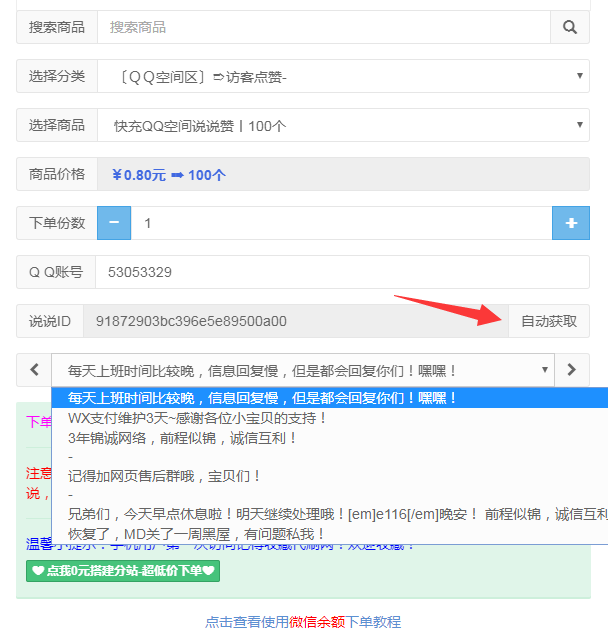Go to previous announcement with left chevron
Screen dimensions: 608x637
[x=34, y=369]
